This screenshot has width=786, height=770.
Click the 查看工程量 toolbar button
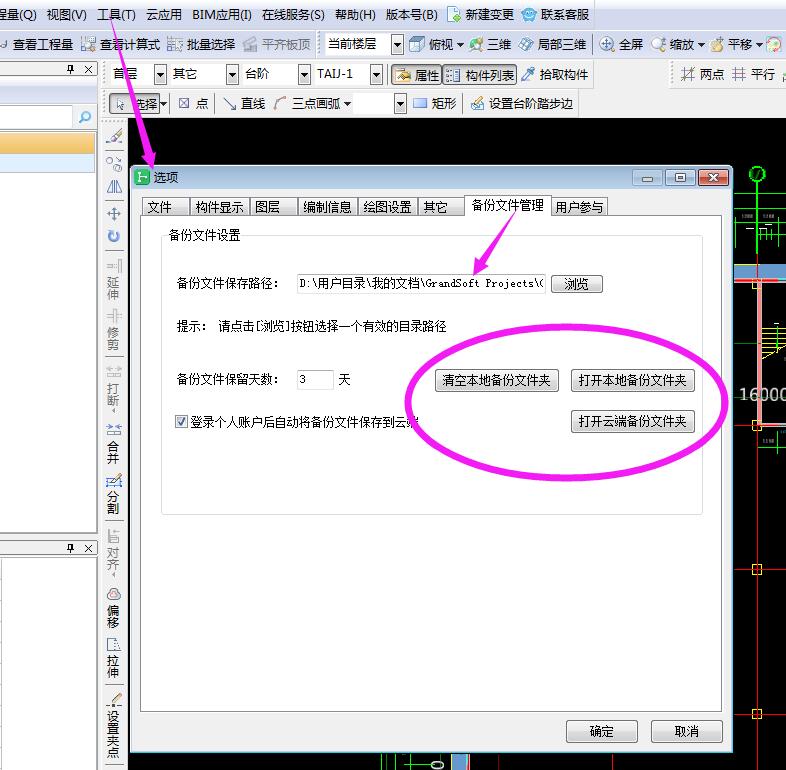[38, 45]
